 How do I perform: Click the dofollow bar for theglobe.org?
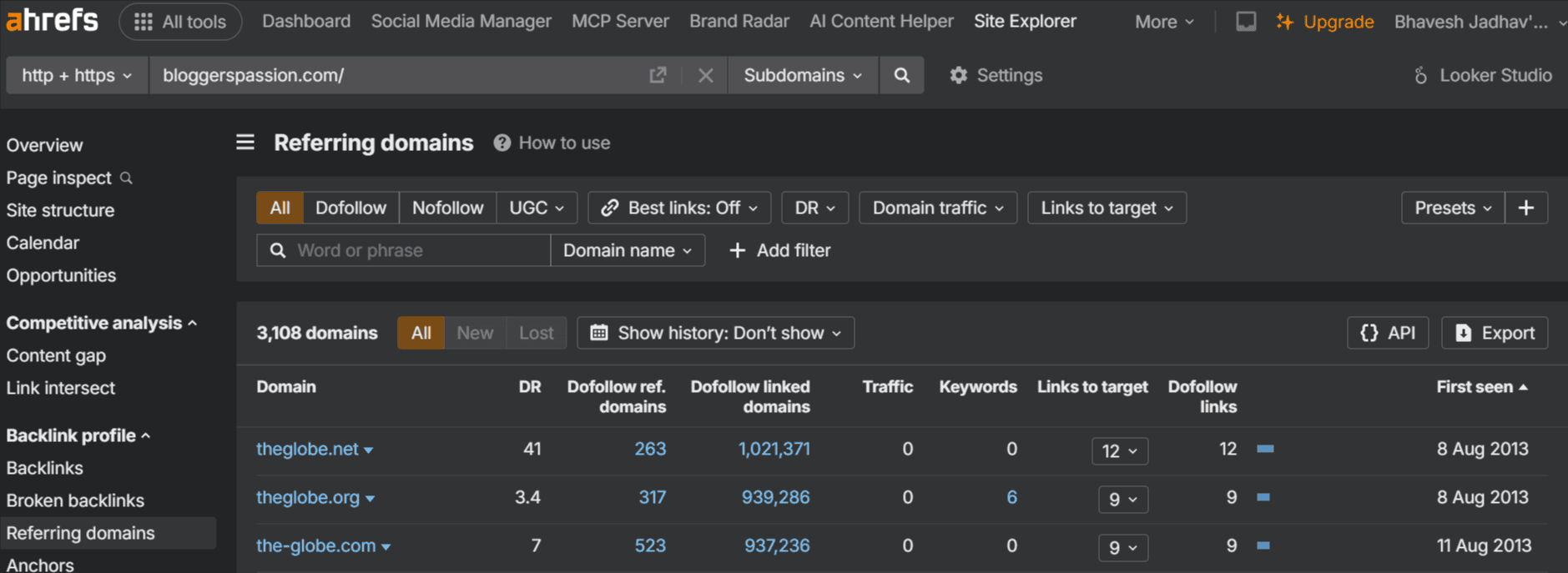click(x=1263, y=497)
